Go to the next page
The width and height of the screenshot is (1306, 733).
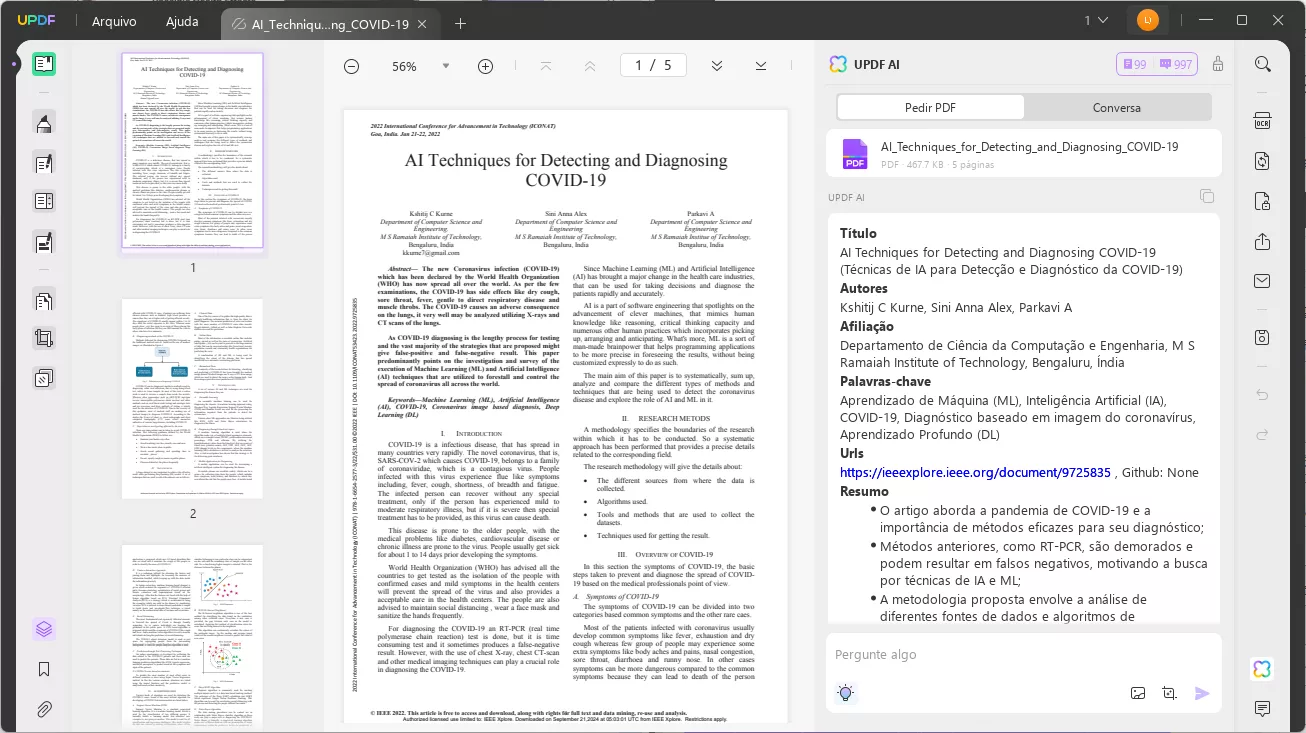tap(717, 66)
